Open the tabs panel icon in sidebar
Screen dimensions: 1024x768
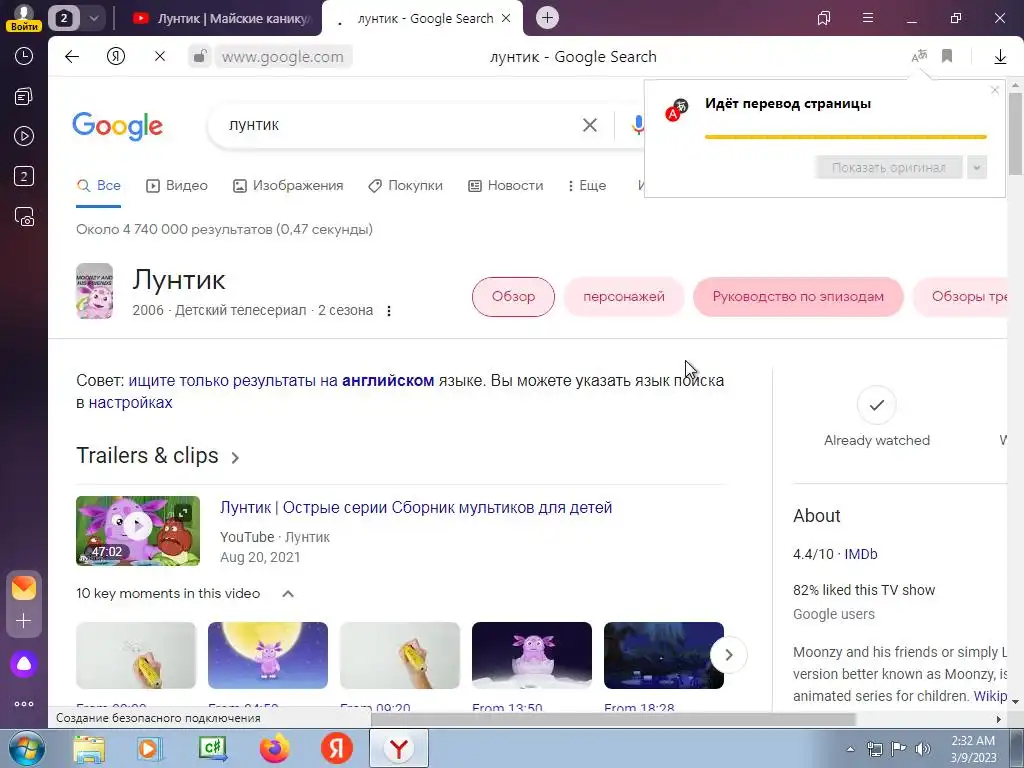[24, 97]
